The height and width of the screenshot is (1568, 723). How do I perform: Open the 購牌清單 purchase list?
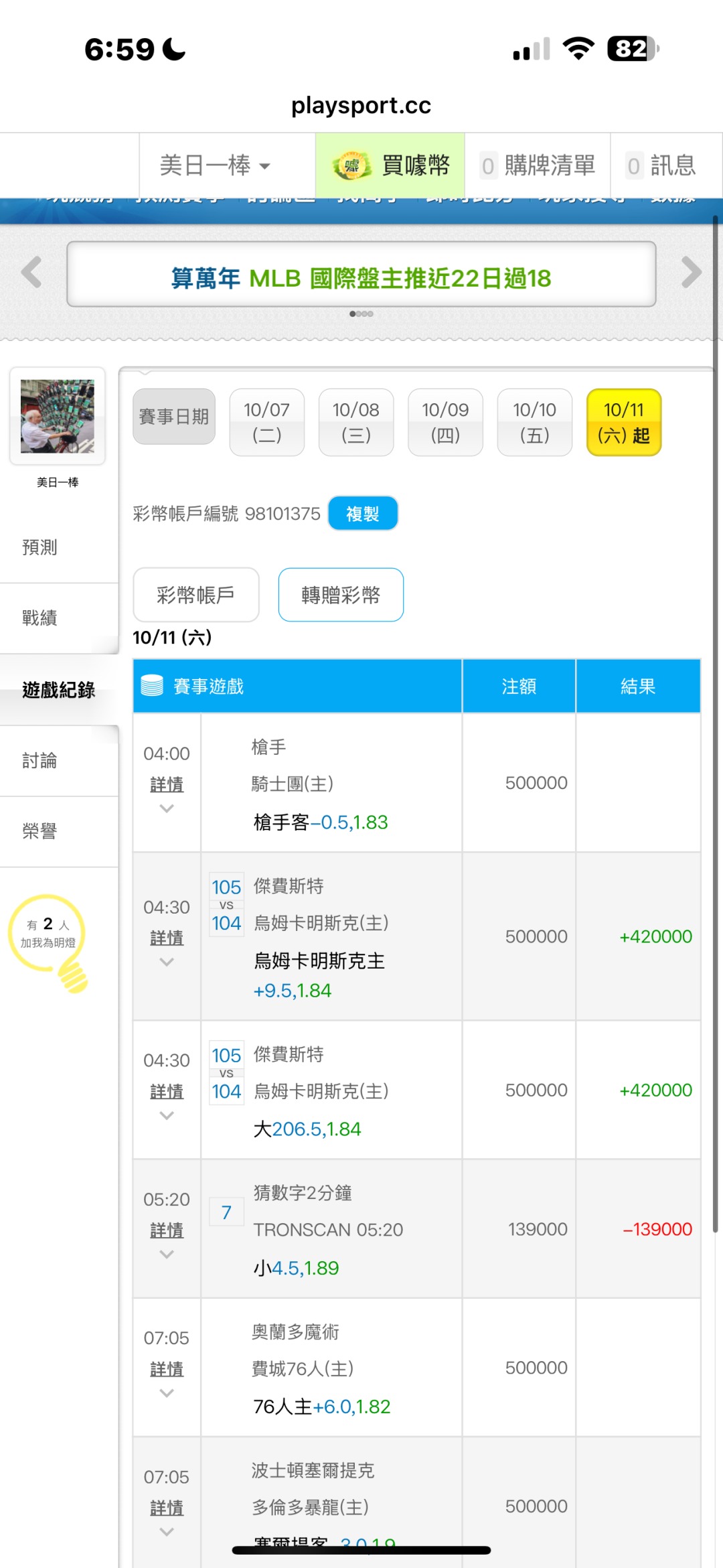[x=538, y=165]
